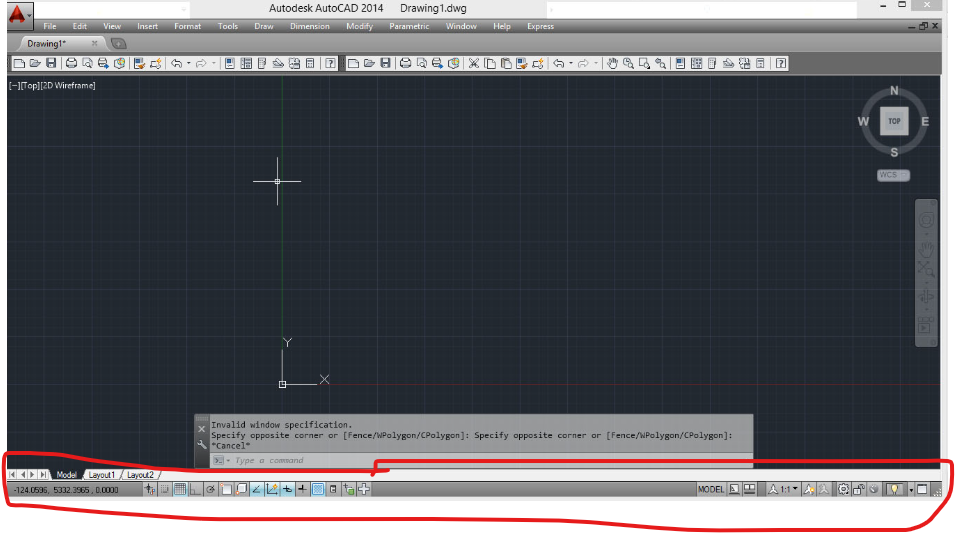This screenshot has height=534, width=955.
Task: Open the File menu
Action: click(x=50, y=26)
